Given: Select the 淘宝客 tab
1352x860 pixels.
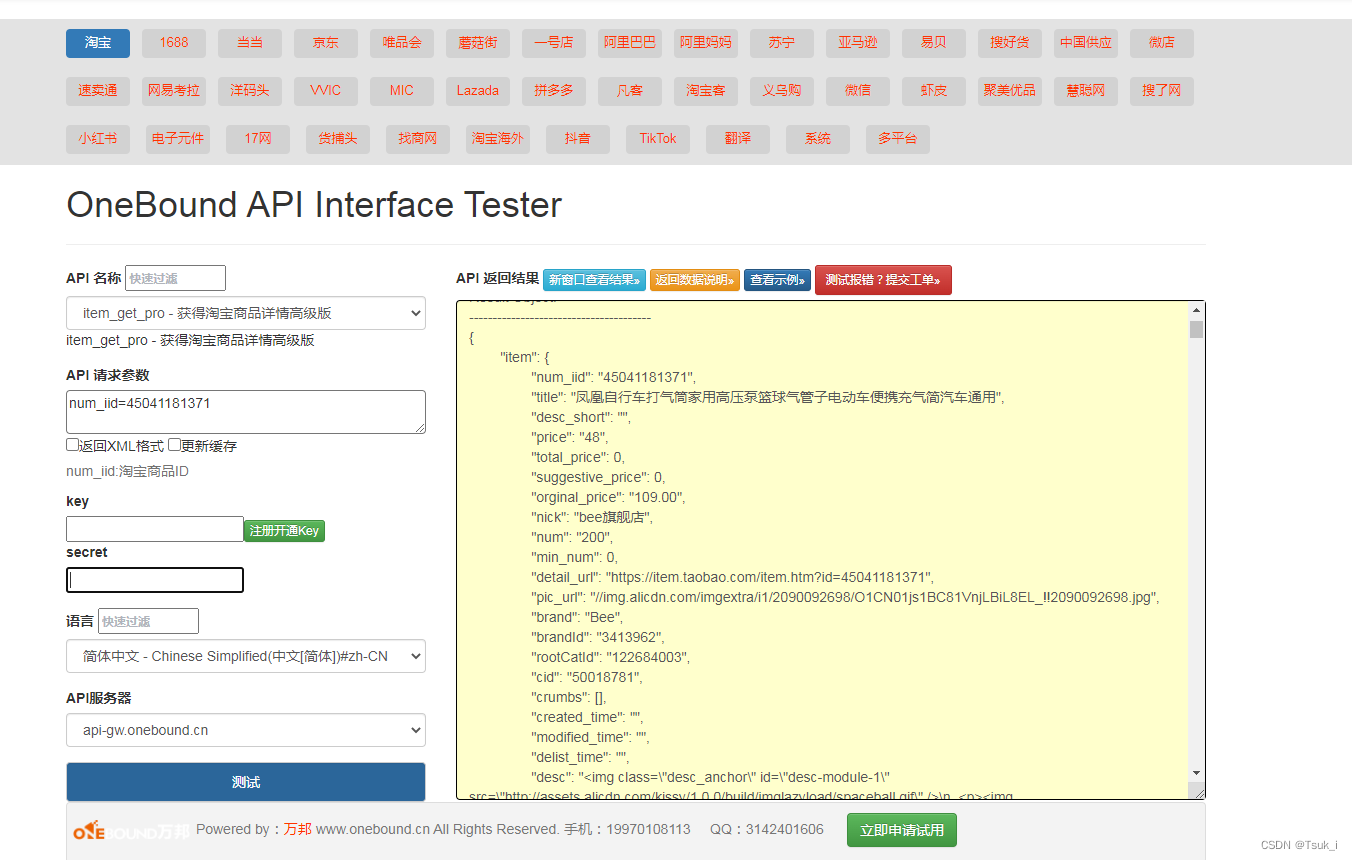Looking at the screenshot, I should pos(706,91).
